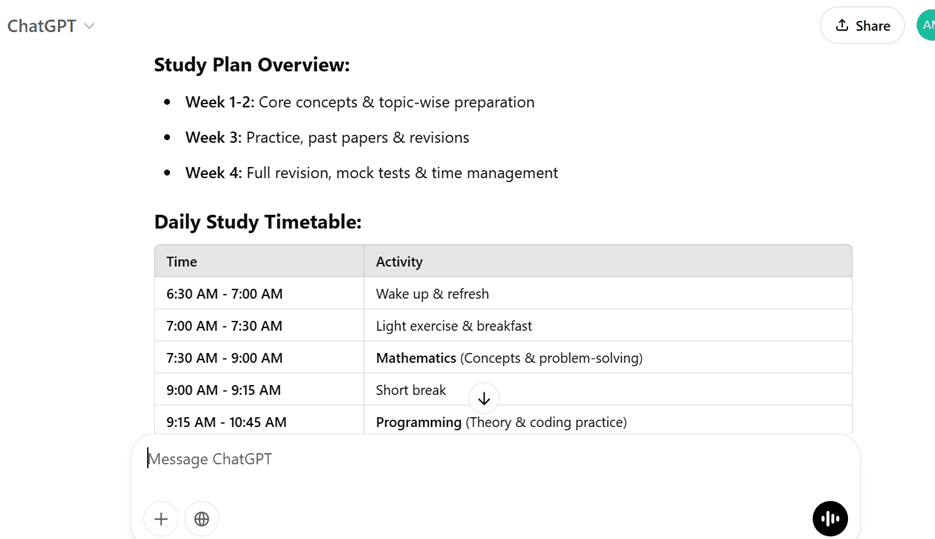The width and height of the screenshot is (935, 539).
Task: Click the Daily Study Timetable heading
Action: click(x=258, y=222)
